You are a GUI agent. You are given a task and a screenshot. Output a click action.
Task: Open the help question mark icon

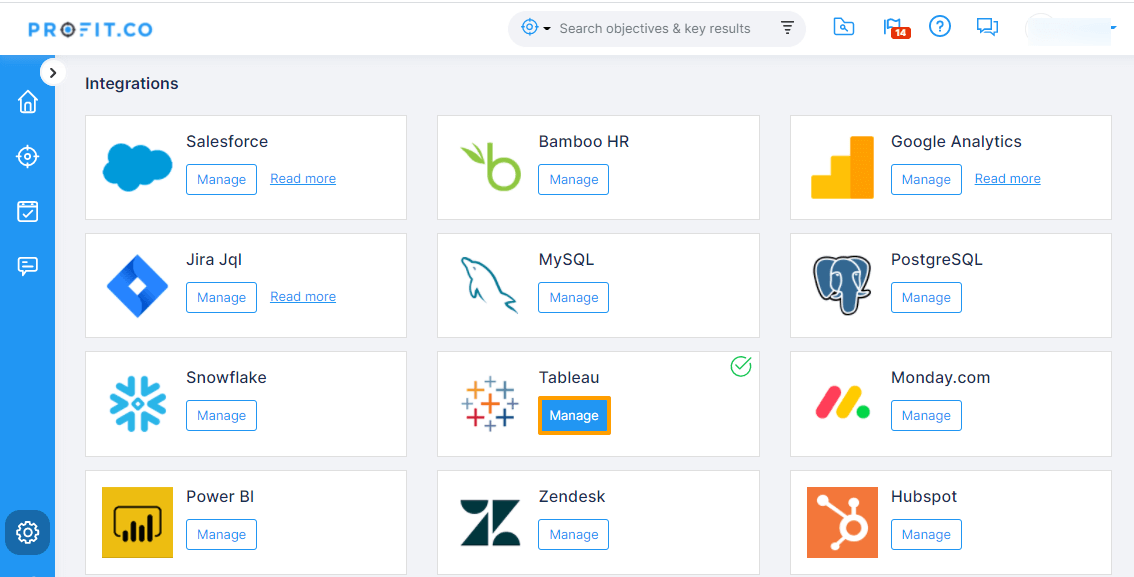click(939, 27)
